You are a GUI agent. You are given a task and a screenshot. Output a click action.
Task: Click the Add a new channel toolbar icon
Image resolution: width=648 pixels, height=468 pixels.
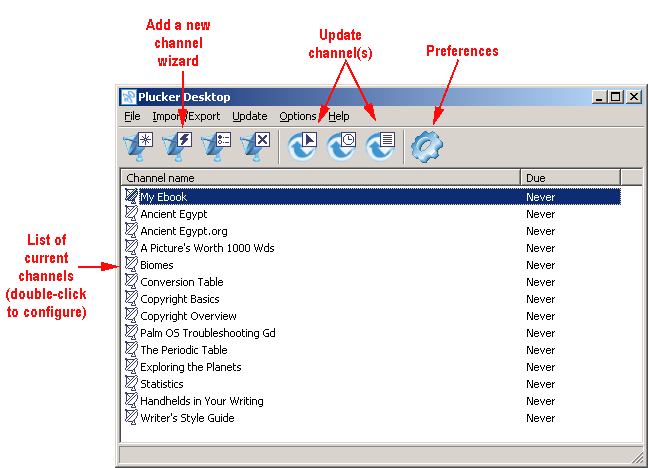pos(138,146)
